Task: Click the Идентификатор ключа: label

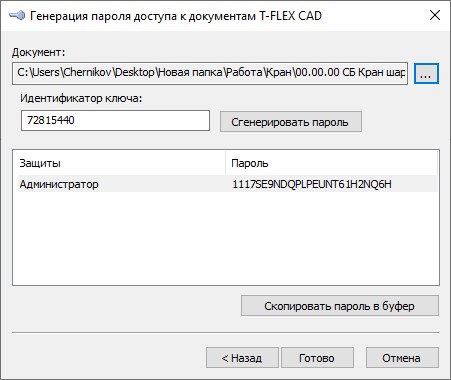Action: [x=81, y=98]
